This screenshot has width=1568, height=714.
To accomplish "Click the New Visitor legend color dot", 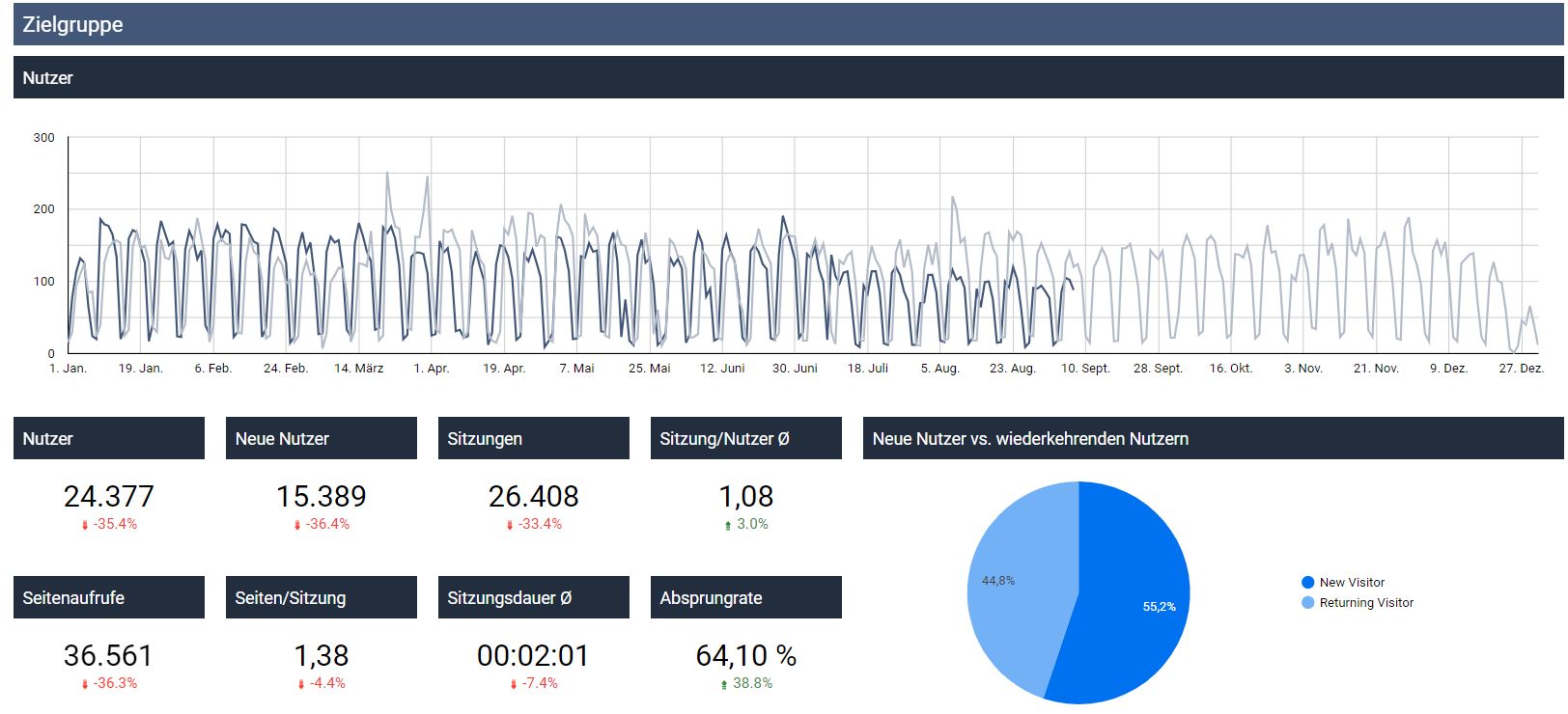I will click(x=1308, y=583).
